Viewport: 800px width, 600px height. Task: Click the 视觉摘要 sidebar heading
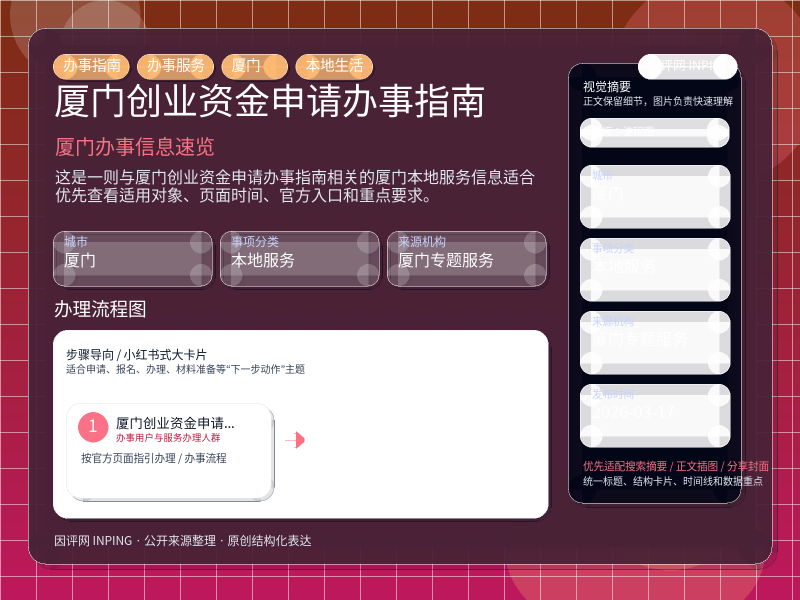pos(607,87)
